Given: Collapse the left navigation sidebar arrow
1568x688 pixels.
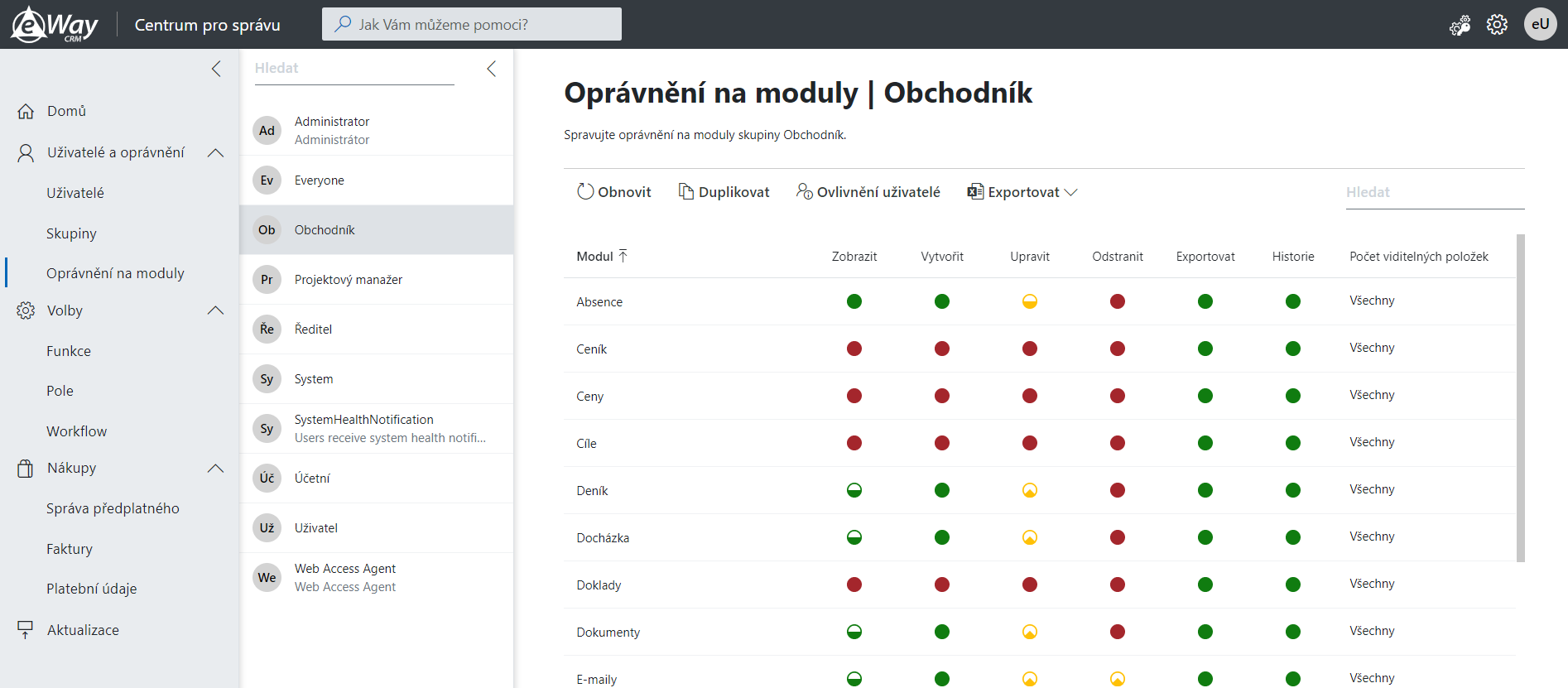Looking at the screenshot, I should [216, 69].
